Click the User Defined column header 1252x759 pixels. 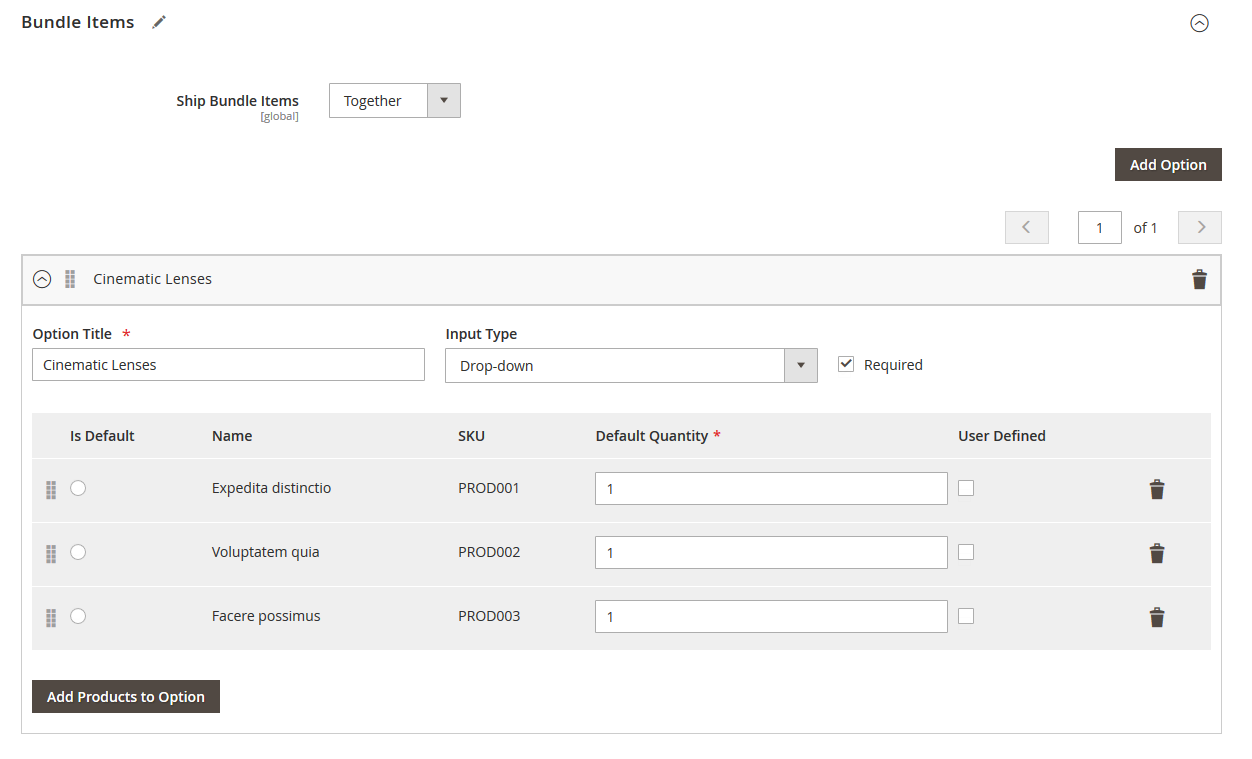(1002, 436)
